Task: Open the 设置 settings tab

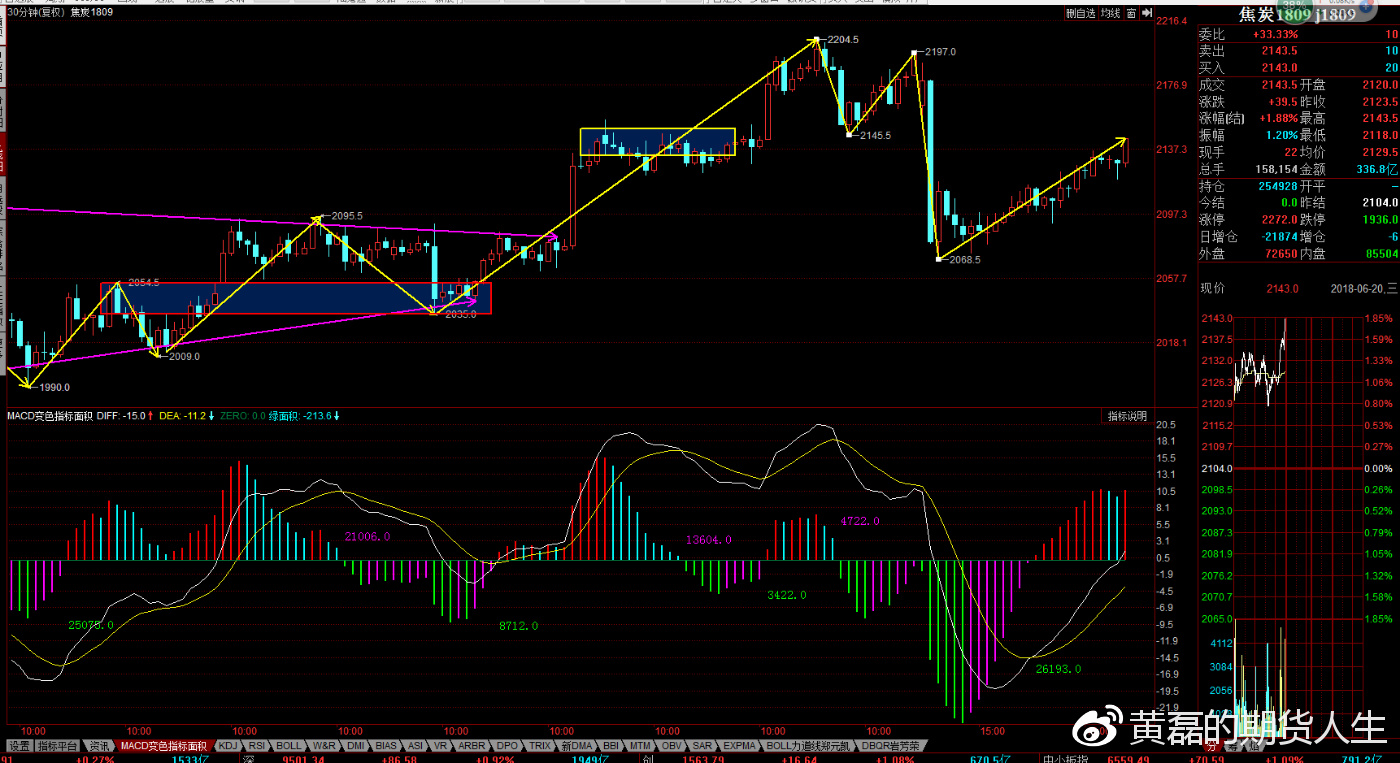Action: (x=19, y=746)
